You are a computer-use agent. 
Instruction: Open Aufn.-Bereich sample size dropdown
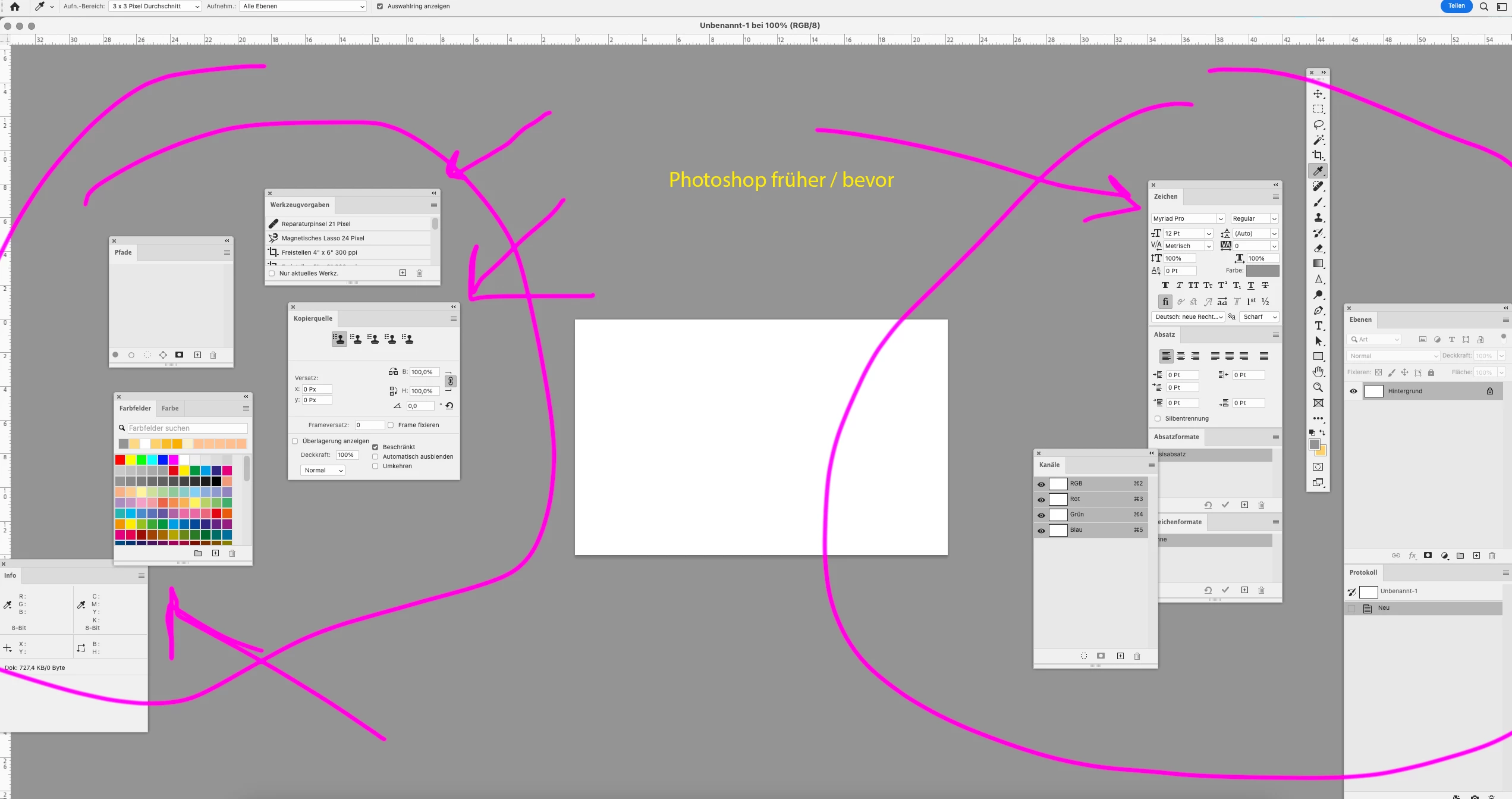(x=155, y=7)
